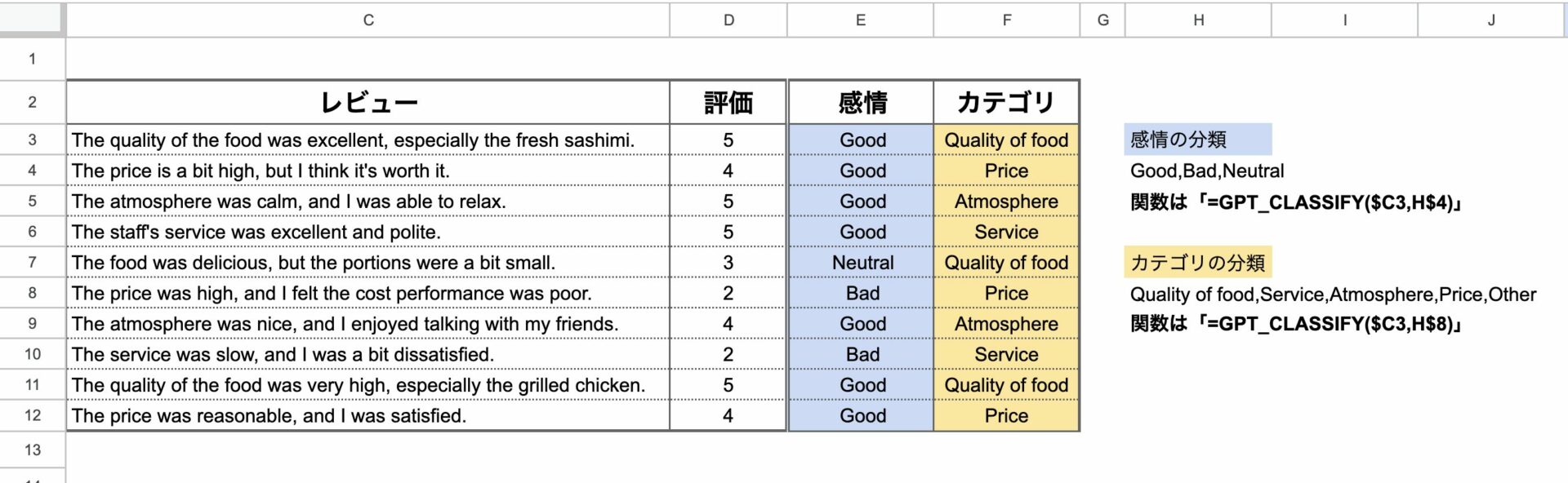The image size is (1568, 483).
Task: Select the レビュー header cell
Action: pos(367,101)
